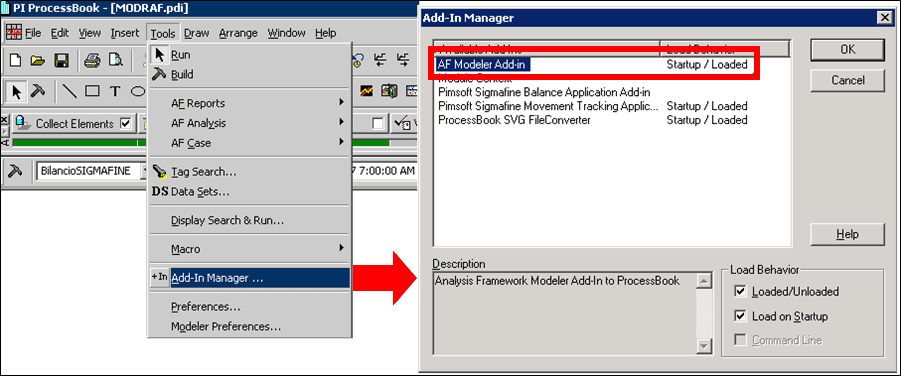
Task: Select the Text tool
Action: [x=115, y=91]
